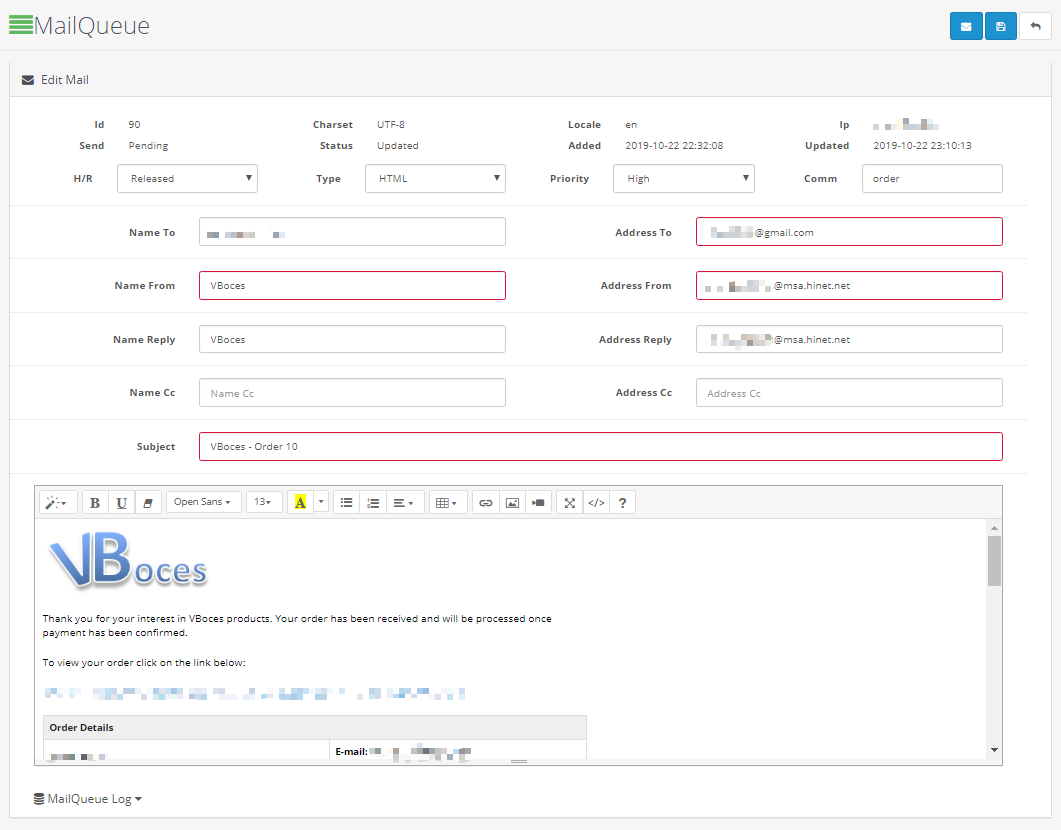1061x830 pixels.
Task: Click the 'MailQueue' page title text
Action: click(92, 26)
